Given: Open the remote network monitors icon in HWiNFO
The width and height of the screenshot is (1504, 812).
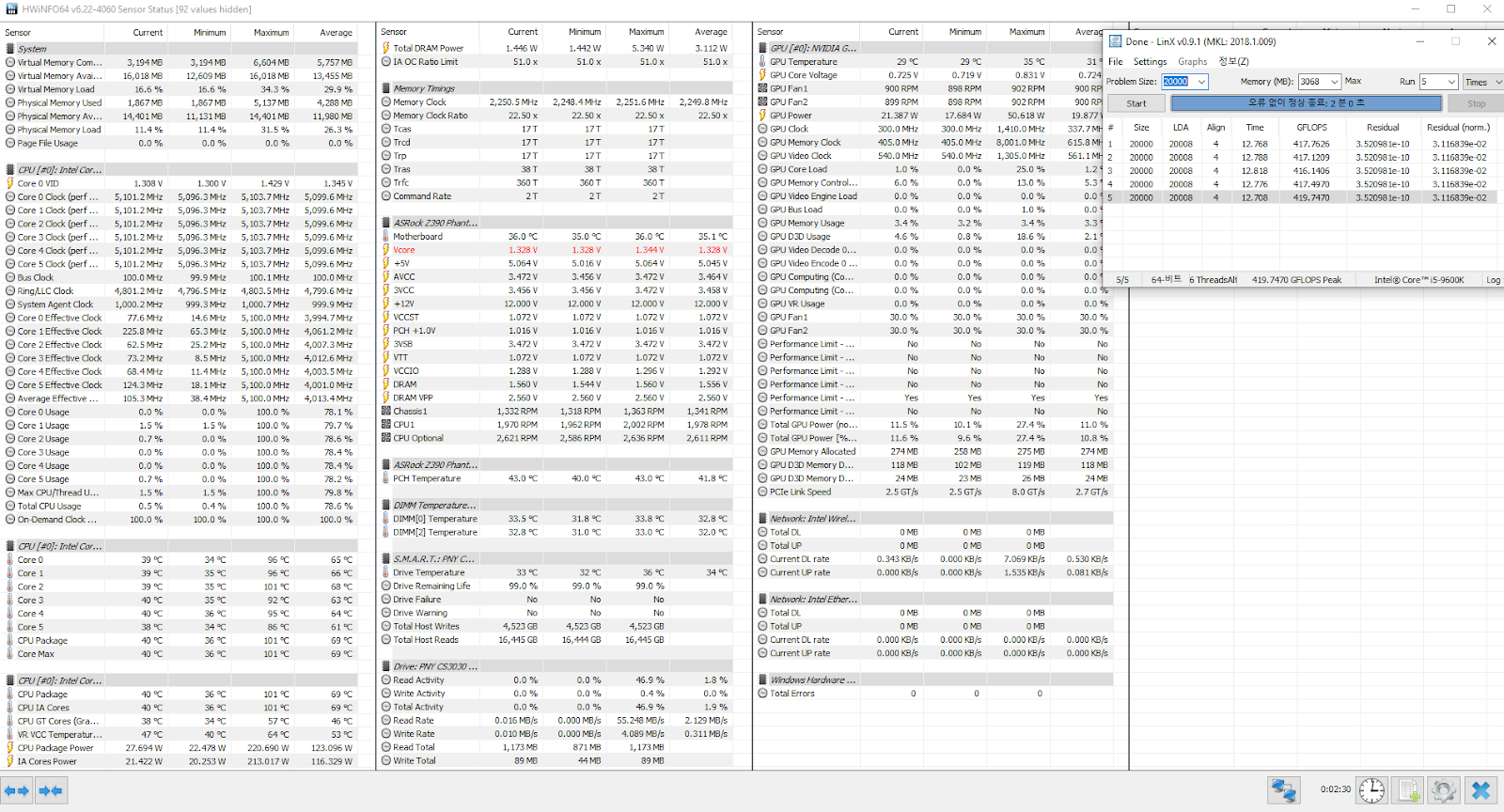Looking at the screenshot, I should click(x=1283, y=790).
